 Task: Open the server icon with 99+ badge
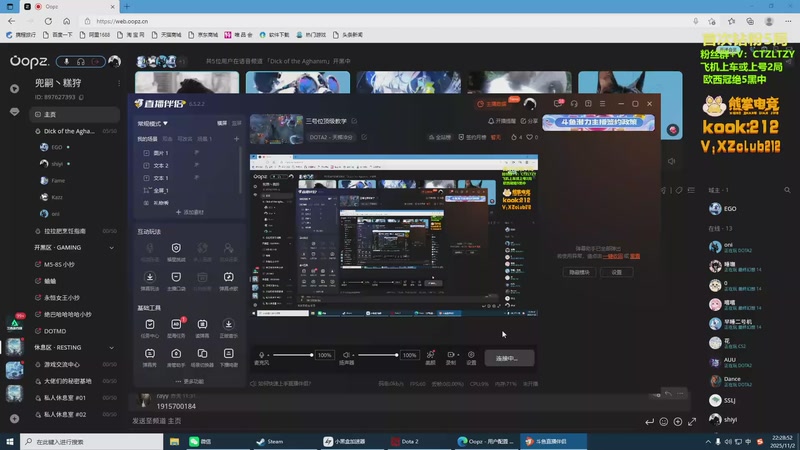click(15, 323)
